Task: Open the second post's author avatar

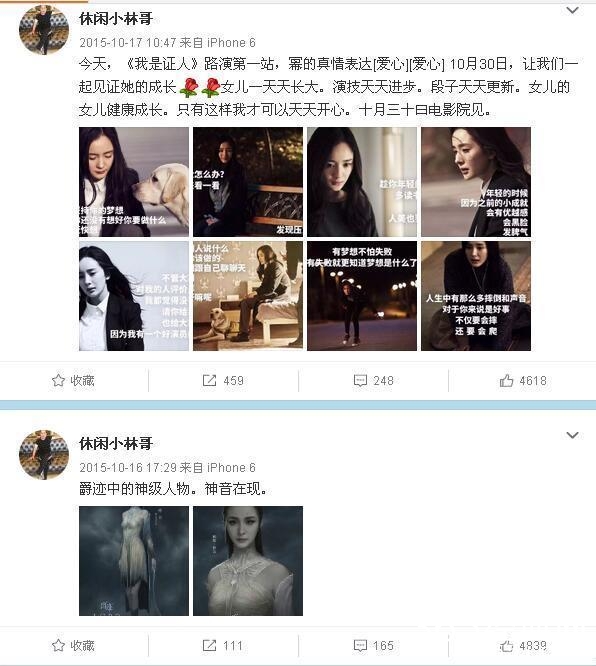Action: 44,454
